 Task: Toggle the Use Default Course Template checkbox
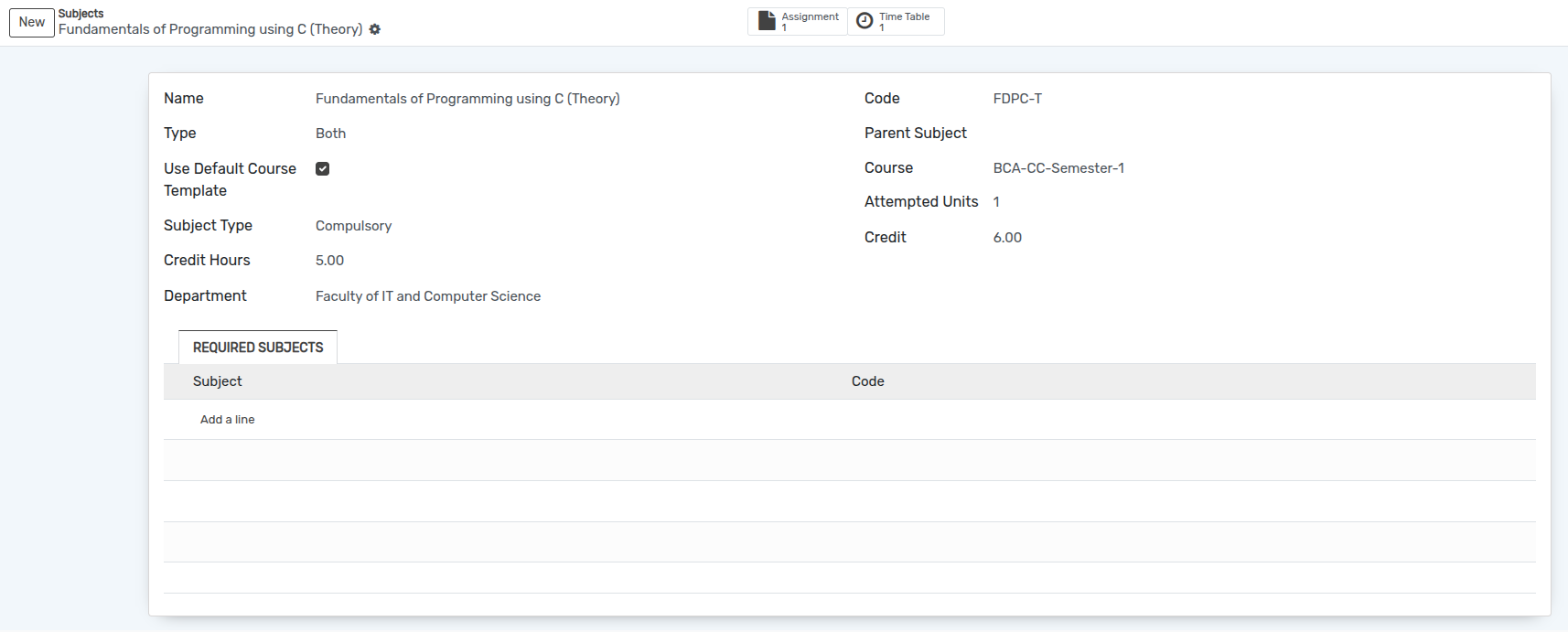pos(323,168)
